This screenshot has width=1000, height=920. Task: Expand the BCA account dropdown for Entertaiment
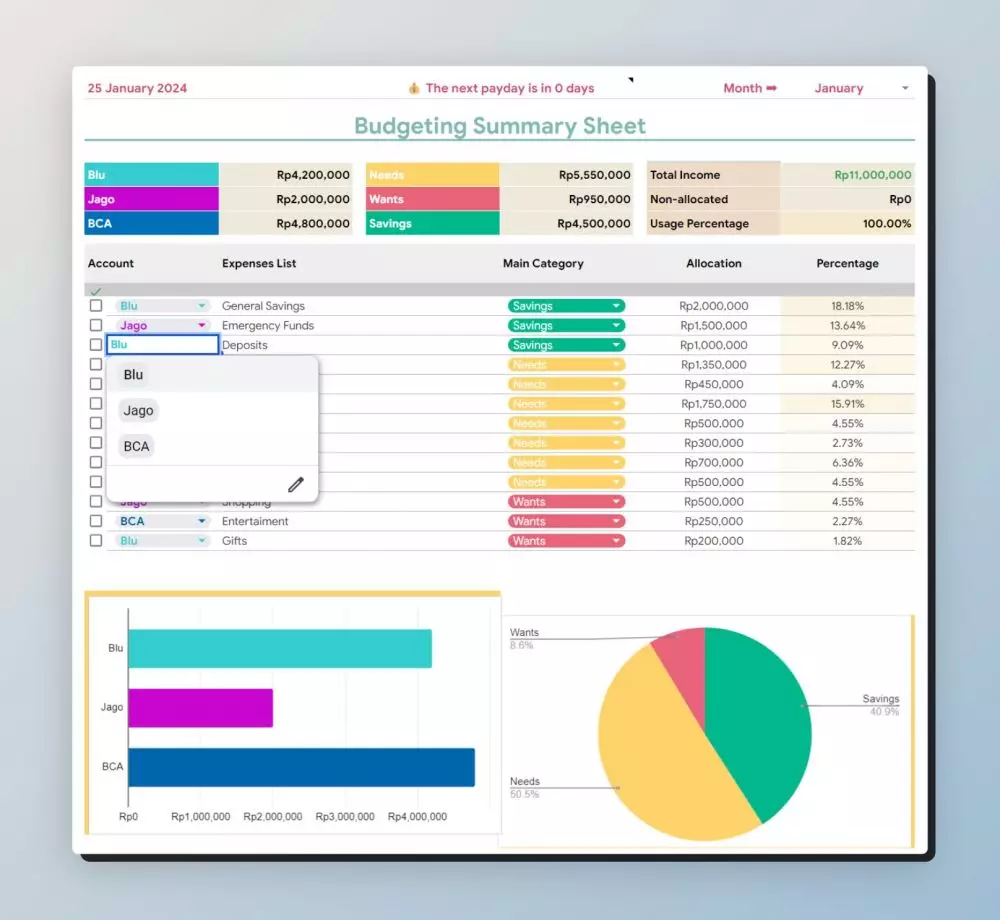(x=202, y=521)
